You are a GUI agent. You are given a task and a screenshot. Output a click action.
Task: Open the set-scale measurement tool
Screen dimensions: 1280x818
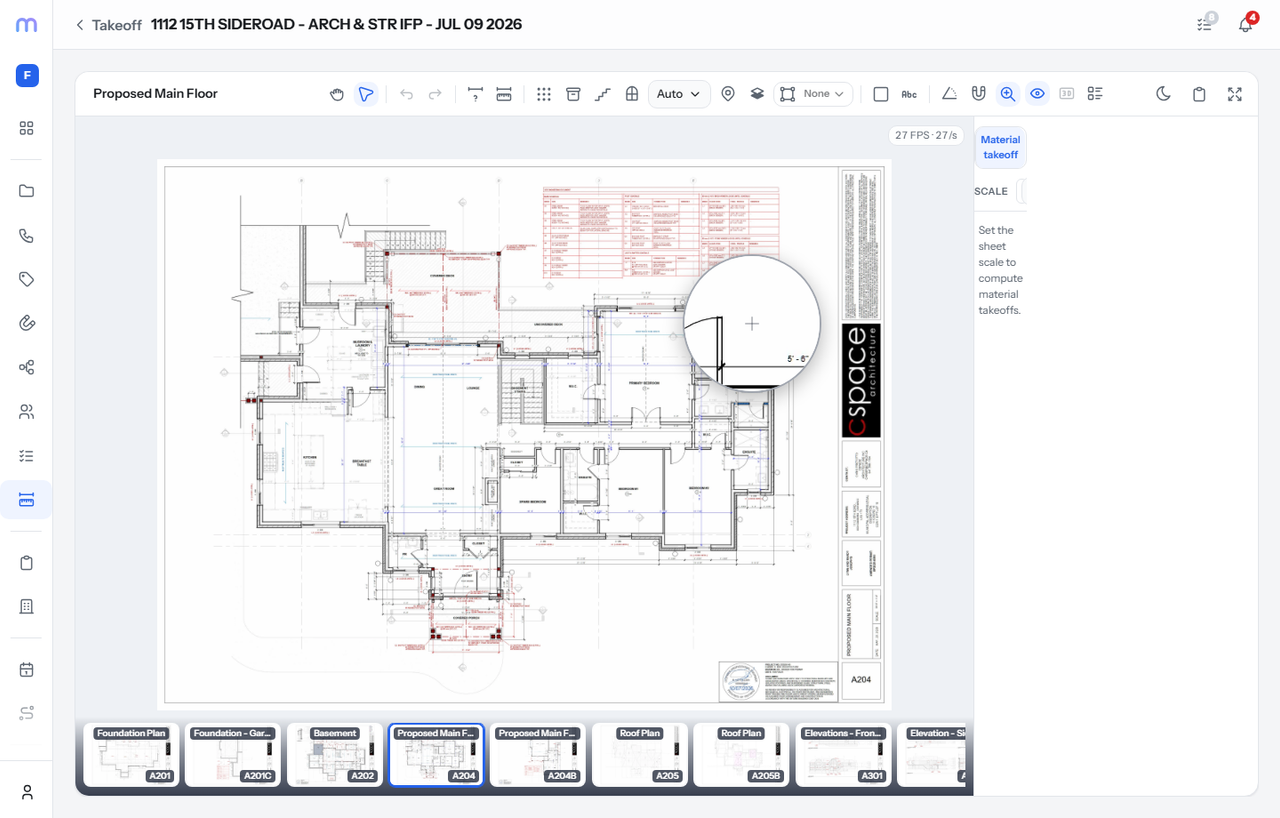[475, 94]
